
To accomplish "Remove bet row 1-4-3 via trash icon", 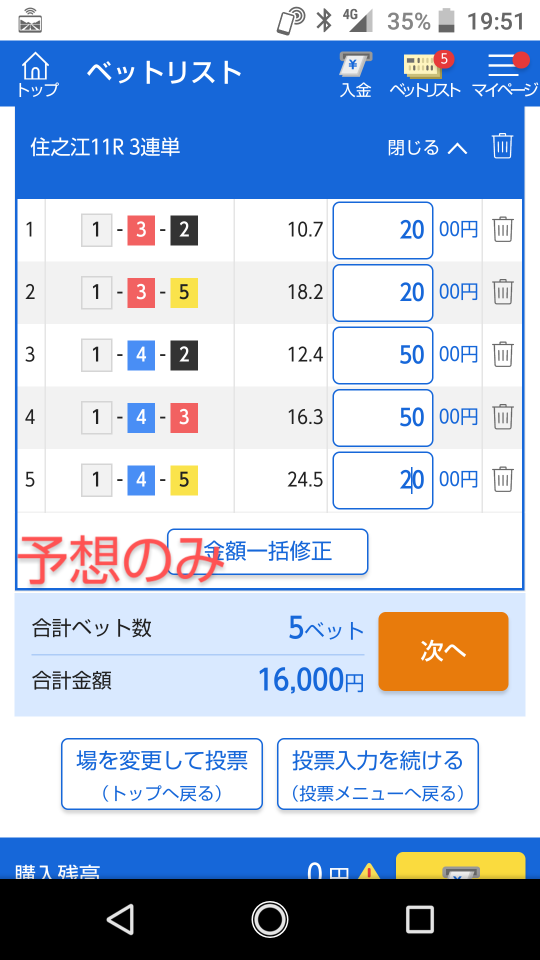I will pos(503,417).
